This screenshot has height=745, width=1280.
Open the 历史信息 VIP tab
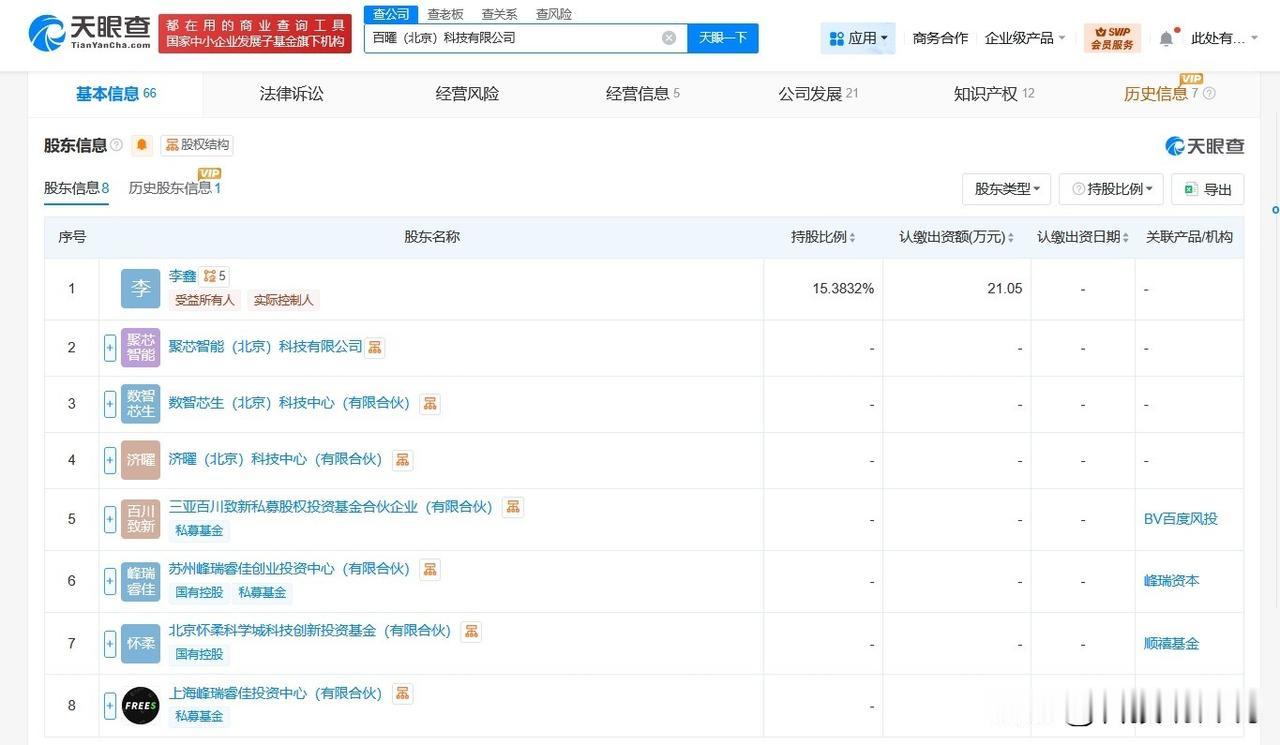(x=1160, y=94)
